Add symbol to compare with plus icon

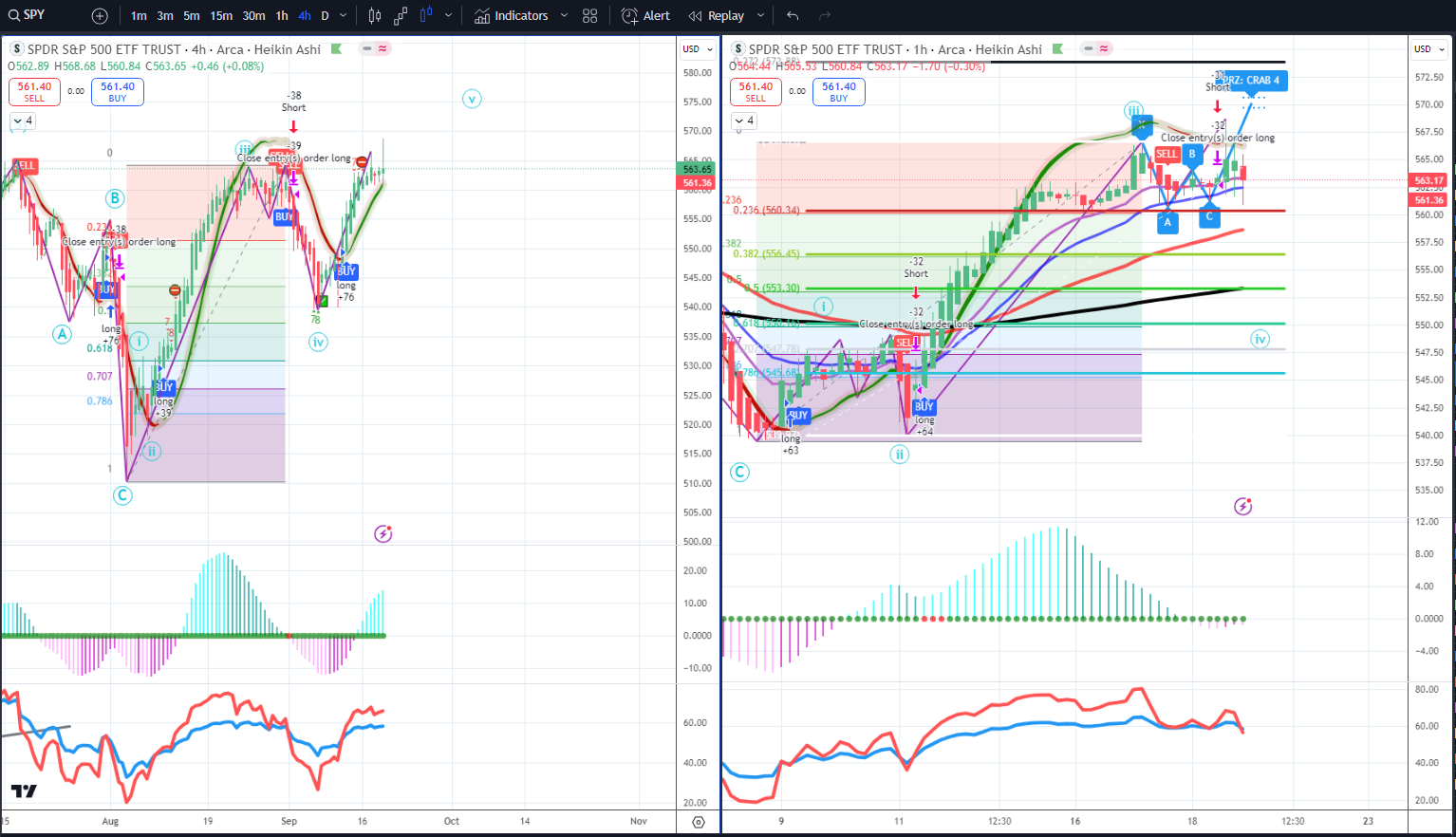click(x=100, y=16)
